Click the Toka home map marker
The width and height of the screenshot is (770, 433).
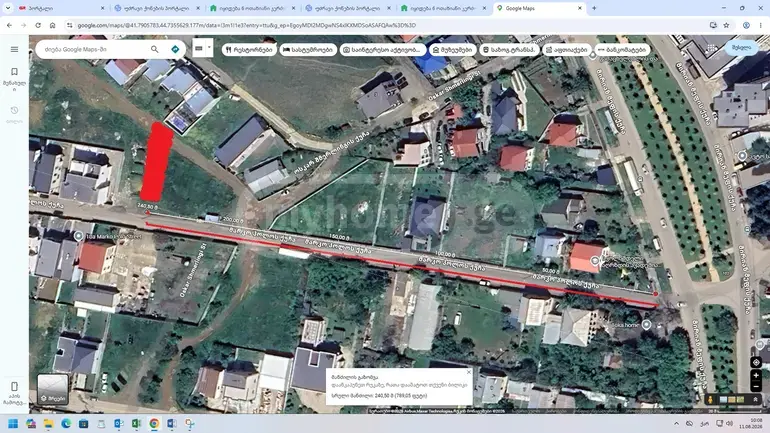[646, 325]
